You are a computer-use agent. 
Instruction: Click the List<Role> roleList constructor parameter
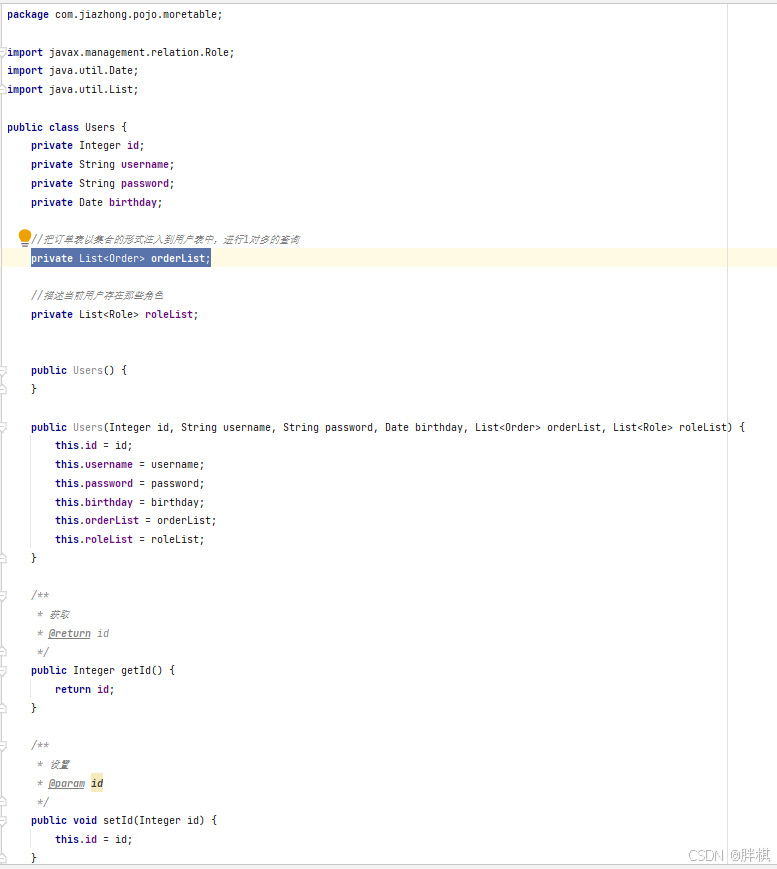tap(669, 427)
